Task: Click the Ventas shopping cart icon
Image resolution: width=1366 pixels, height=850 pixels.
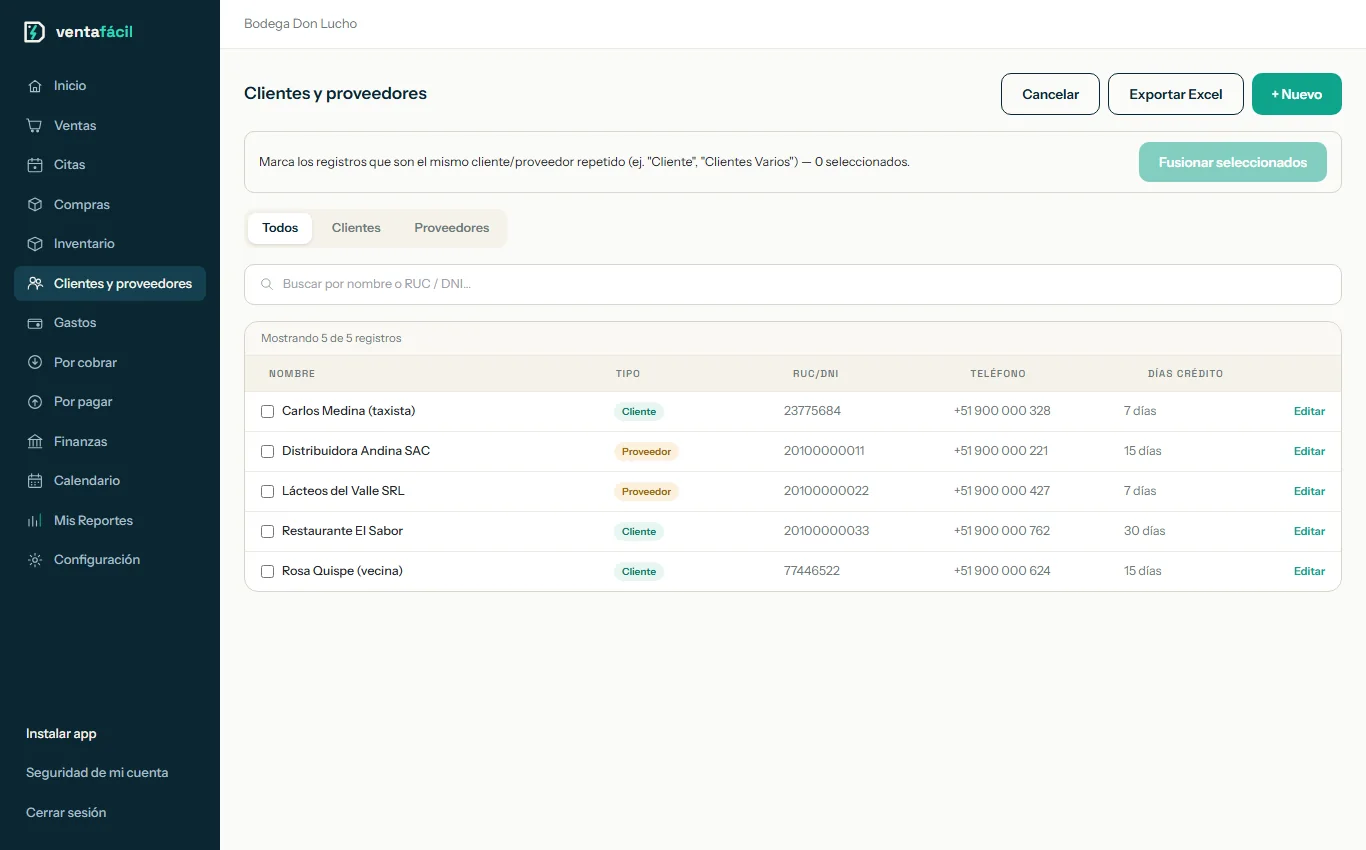Action: [x=35, y=126]
